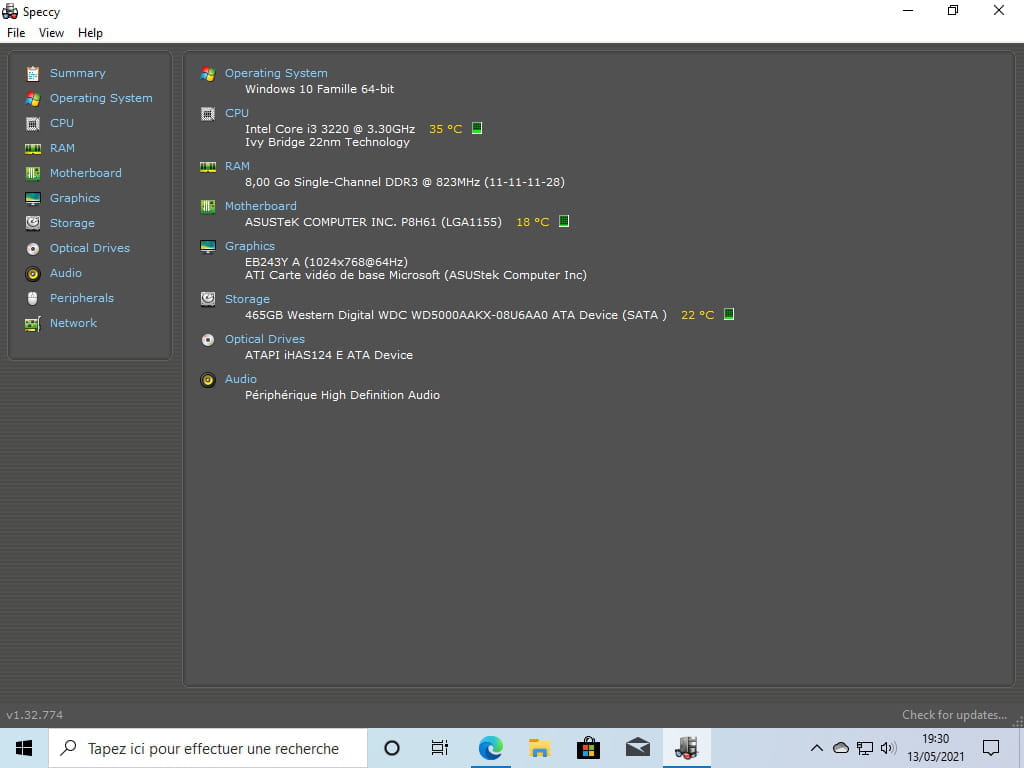Select Graphics in the sidebar list
1024x768 pixels.
[74, 198]
